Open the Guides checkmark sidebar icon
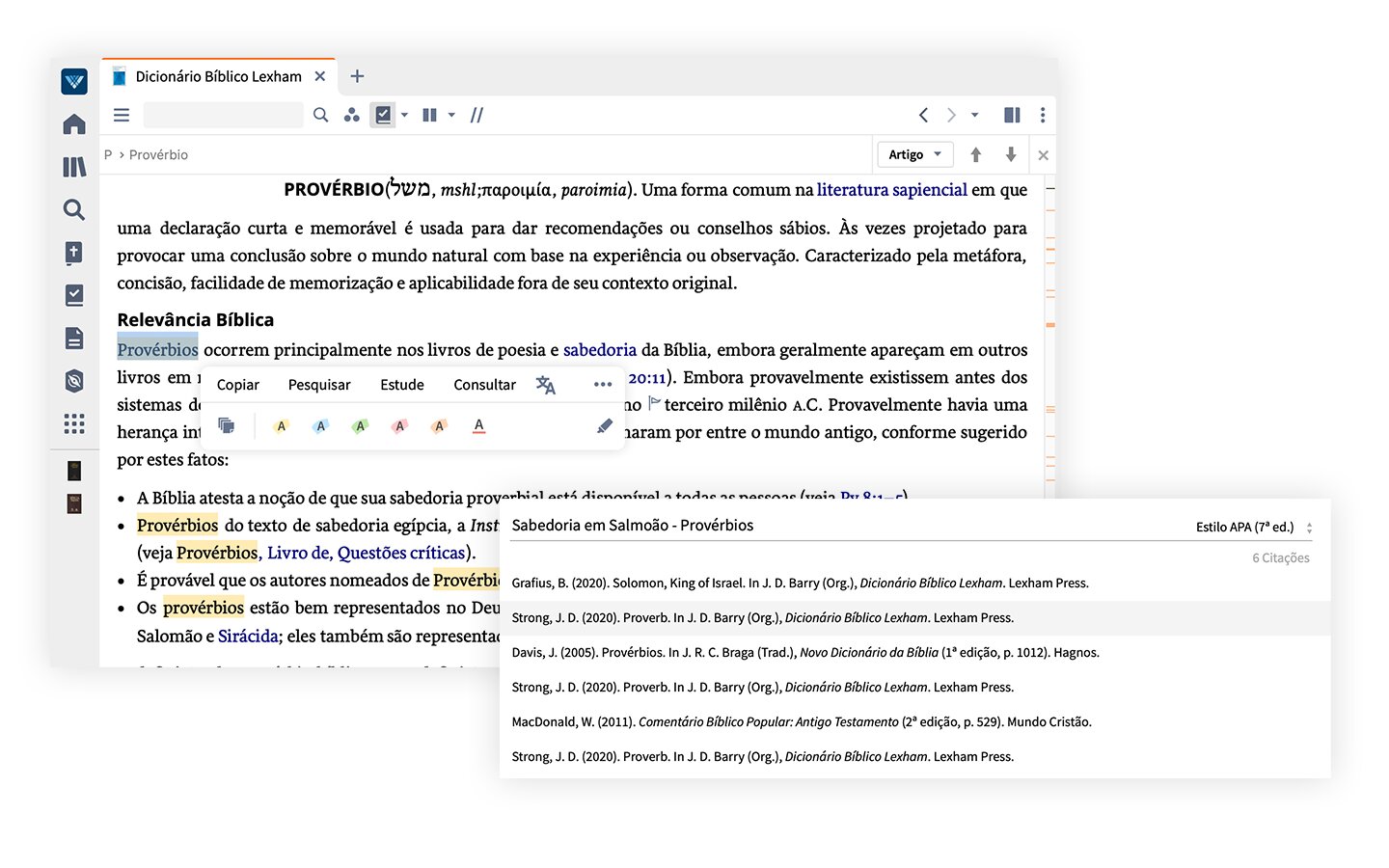This screenshot has width=1389, height=868. click(x=74, y=295)
